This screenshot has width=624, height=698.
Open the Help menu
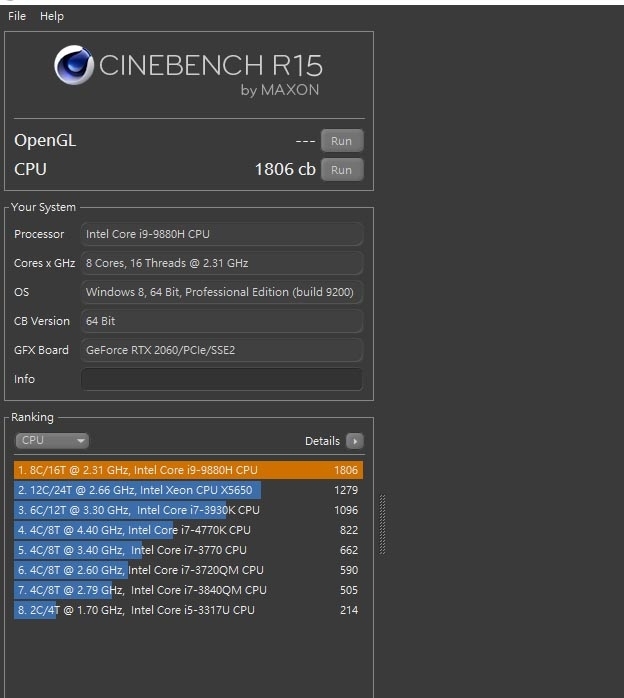click(x=52, y=16)
